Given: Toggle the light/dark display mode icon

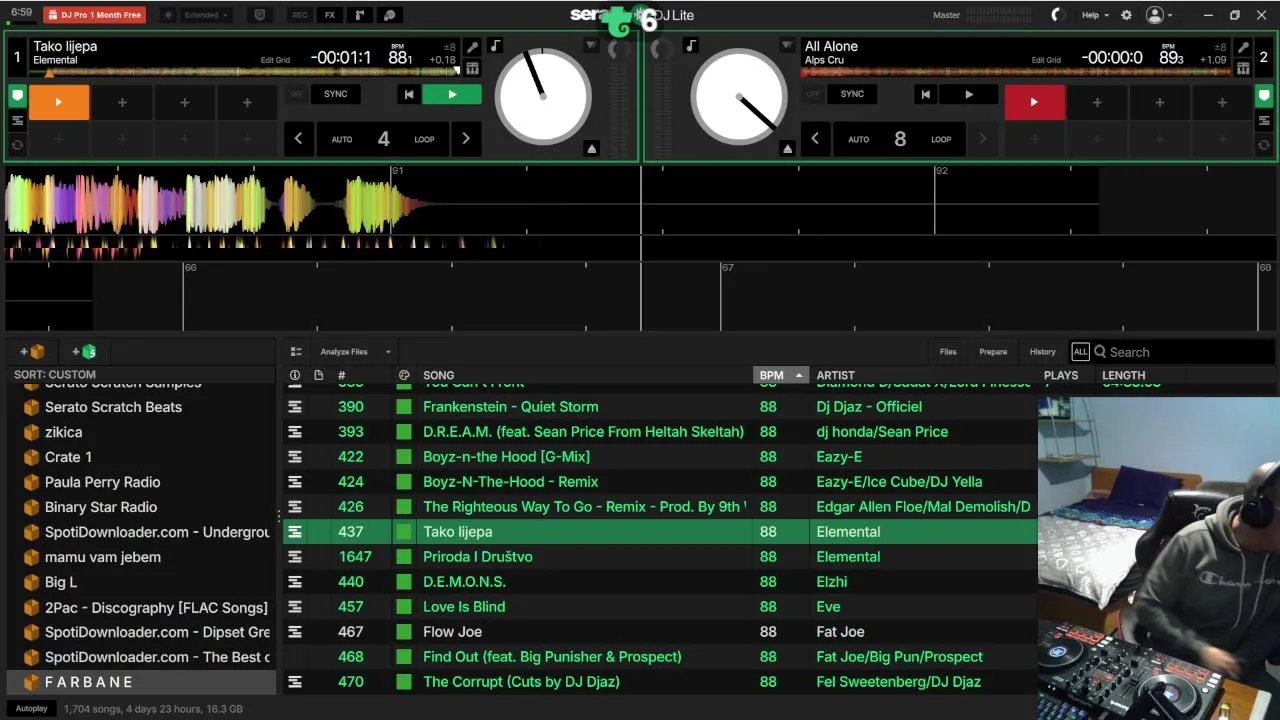Looking at the screenshot, I should [168, 15].
